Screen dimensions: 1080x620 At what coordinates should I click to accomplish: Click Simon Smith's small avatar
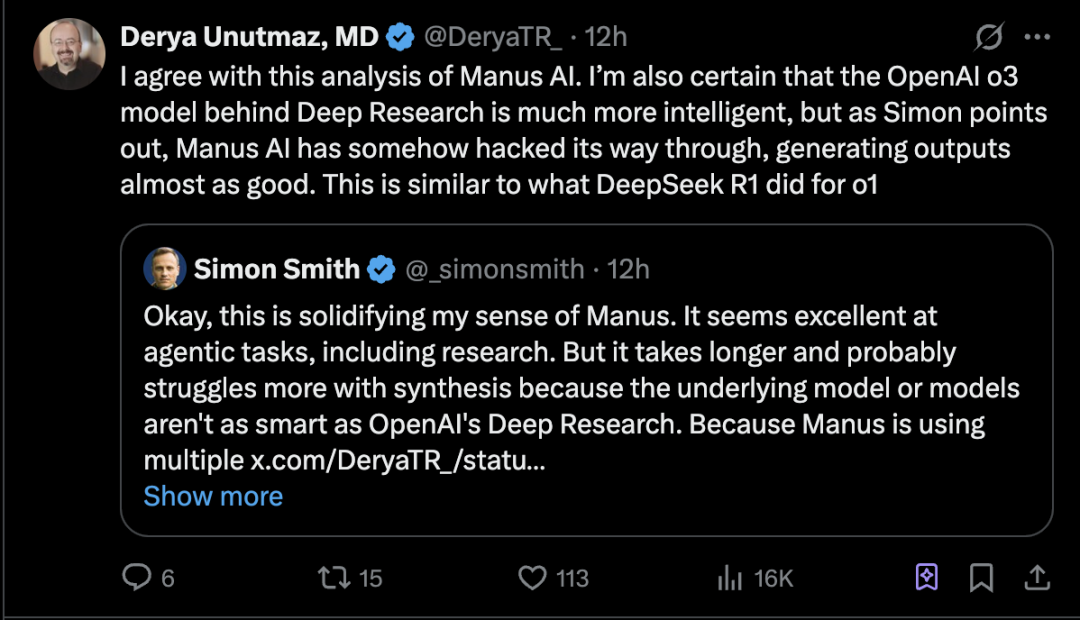coord(165,268)
